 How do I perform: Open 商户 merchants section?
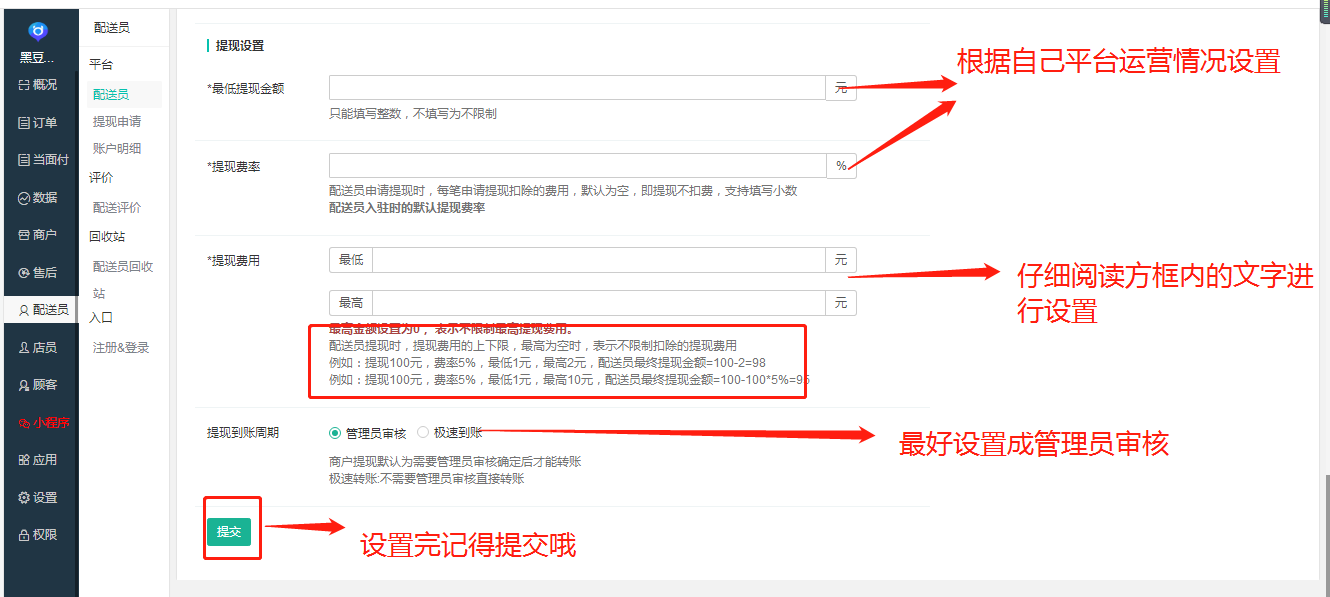pyautogui.click(x=39, y=235)
